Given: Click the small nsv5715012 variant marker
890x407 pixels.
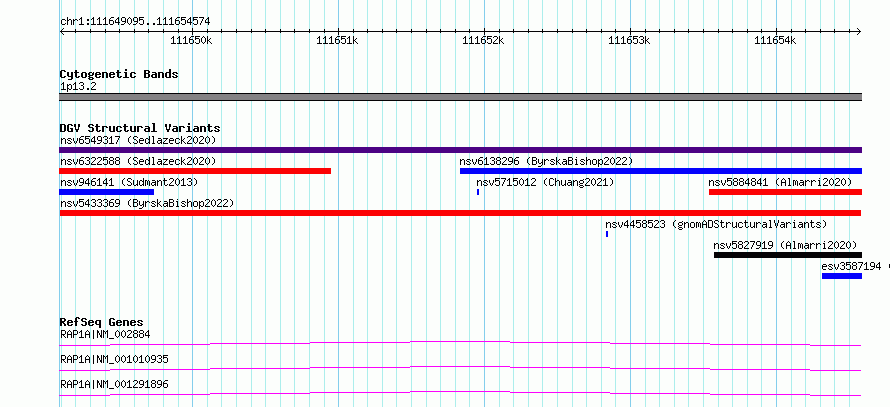Looking at the screenshot, I should 478,192.
